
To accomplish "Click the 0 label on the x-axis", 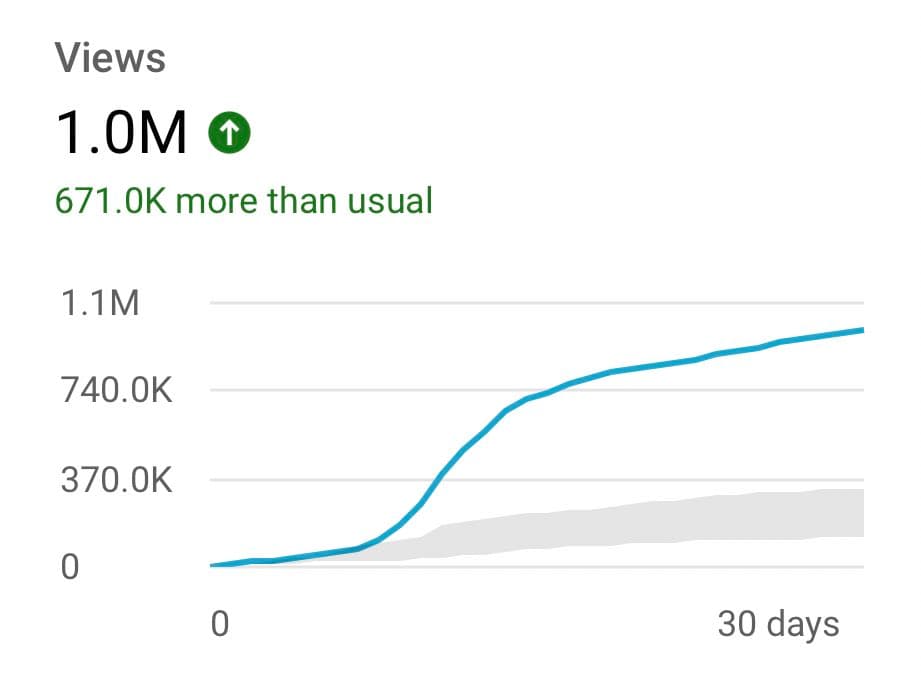I will click(220, 624).
